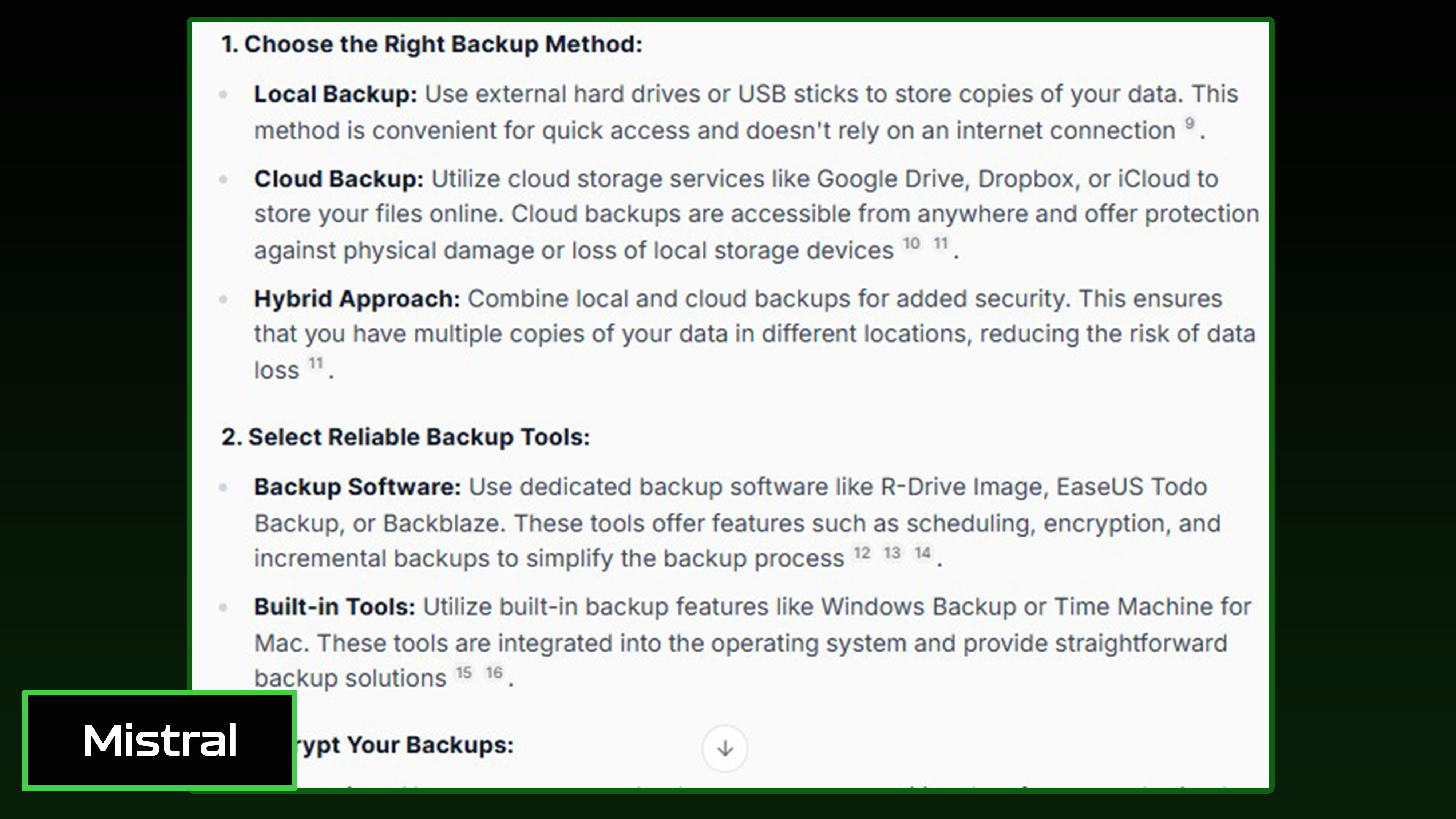Open citation 16 in Built-in Tools paragraph
The image size is (1456, 819).
pyautogui.click(x=494, y=673)
